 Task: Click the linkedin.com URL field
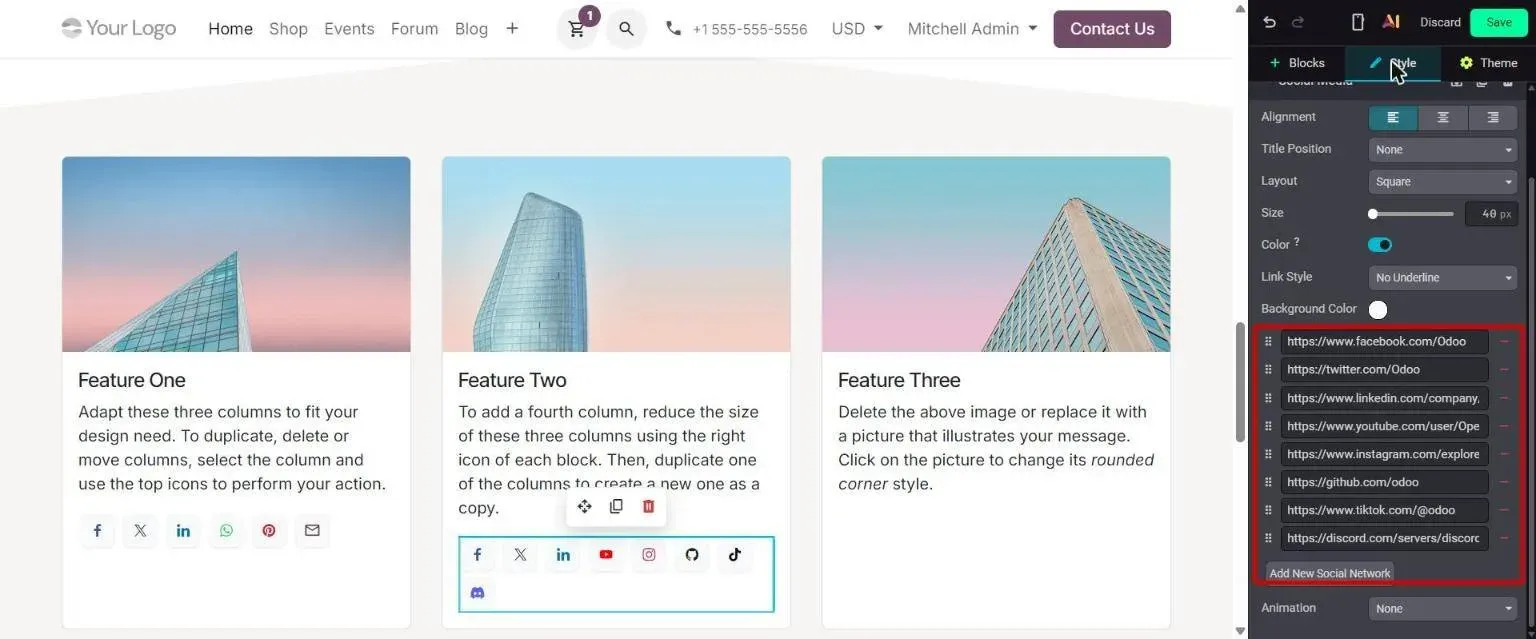(1384, 398)
